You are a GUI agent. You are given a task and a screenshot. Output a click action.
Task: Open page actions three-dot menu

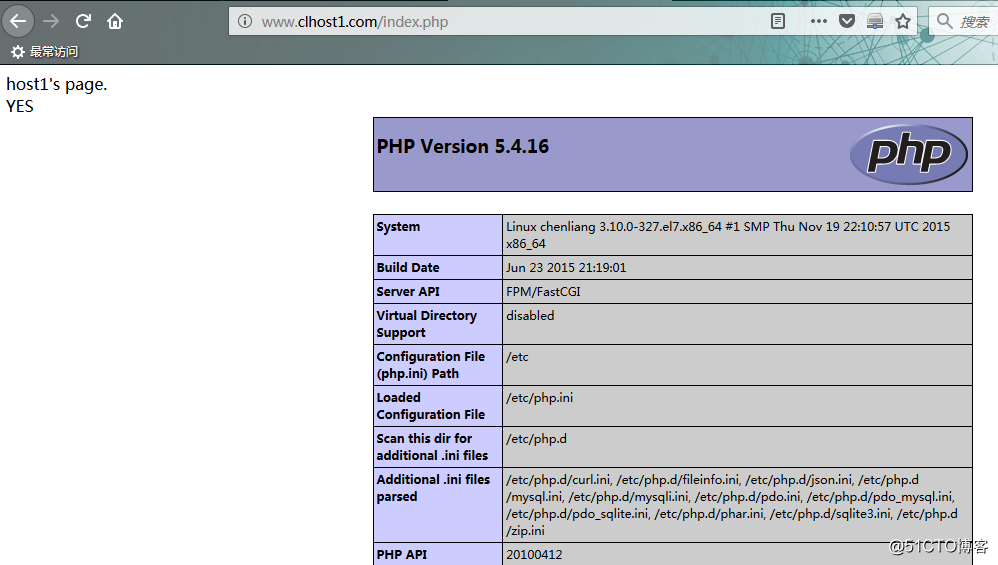tap(819, 22)
